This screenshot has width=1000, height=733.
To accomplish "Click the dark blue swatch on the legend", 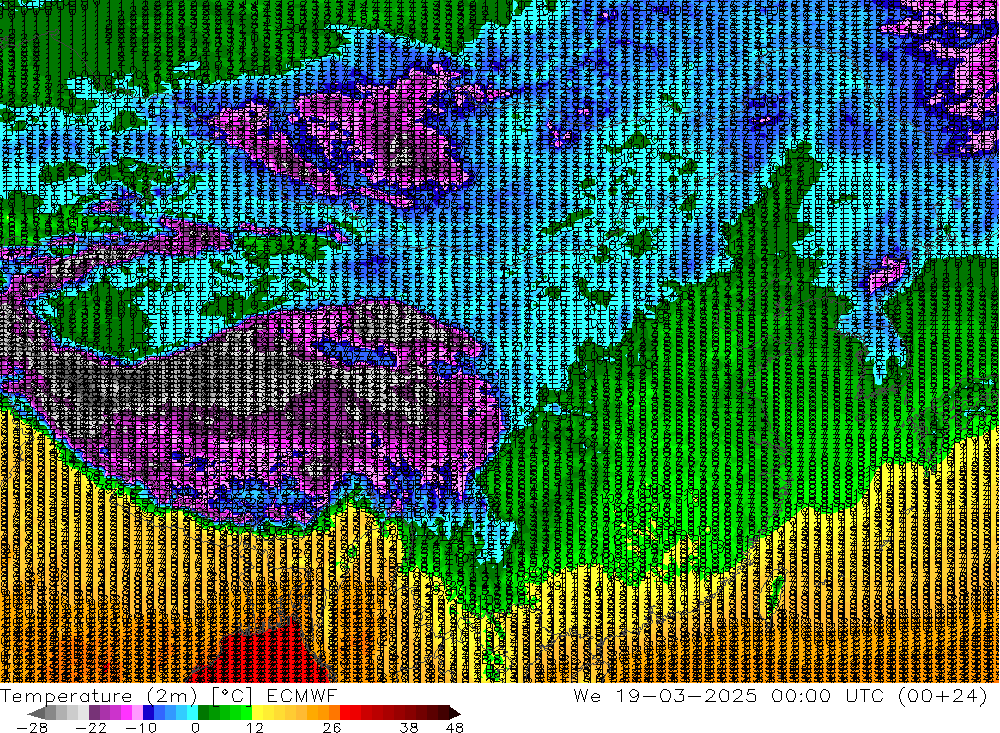I will pyautogui.click(x=148, y=712).
